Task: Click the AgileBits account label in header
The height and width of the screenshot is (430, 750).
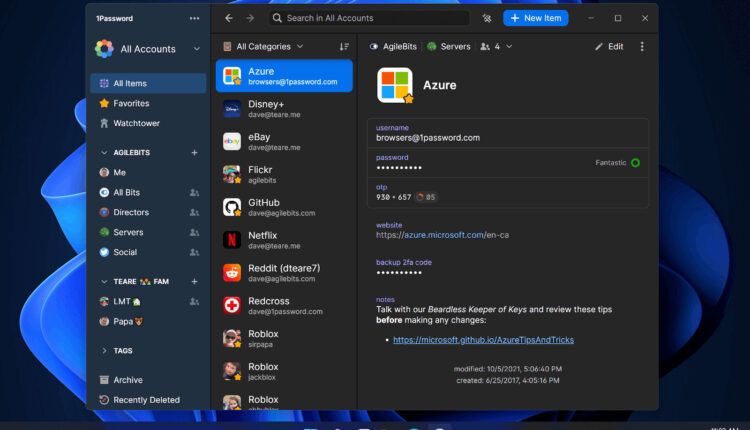Action: (393, 46)
